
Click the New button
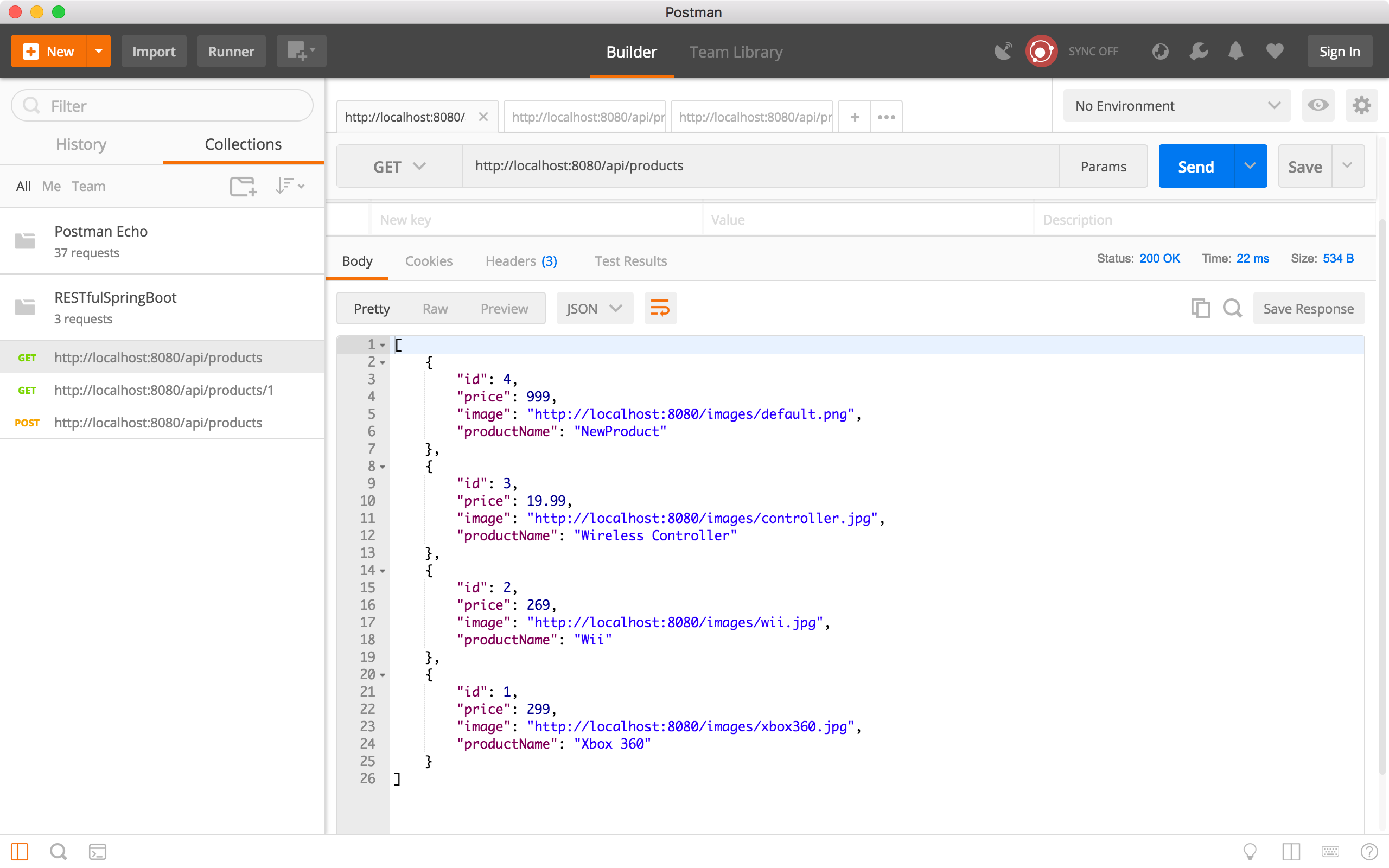click(49, 51)
